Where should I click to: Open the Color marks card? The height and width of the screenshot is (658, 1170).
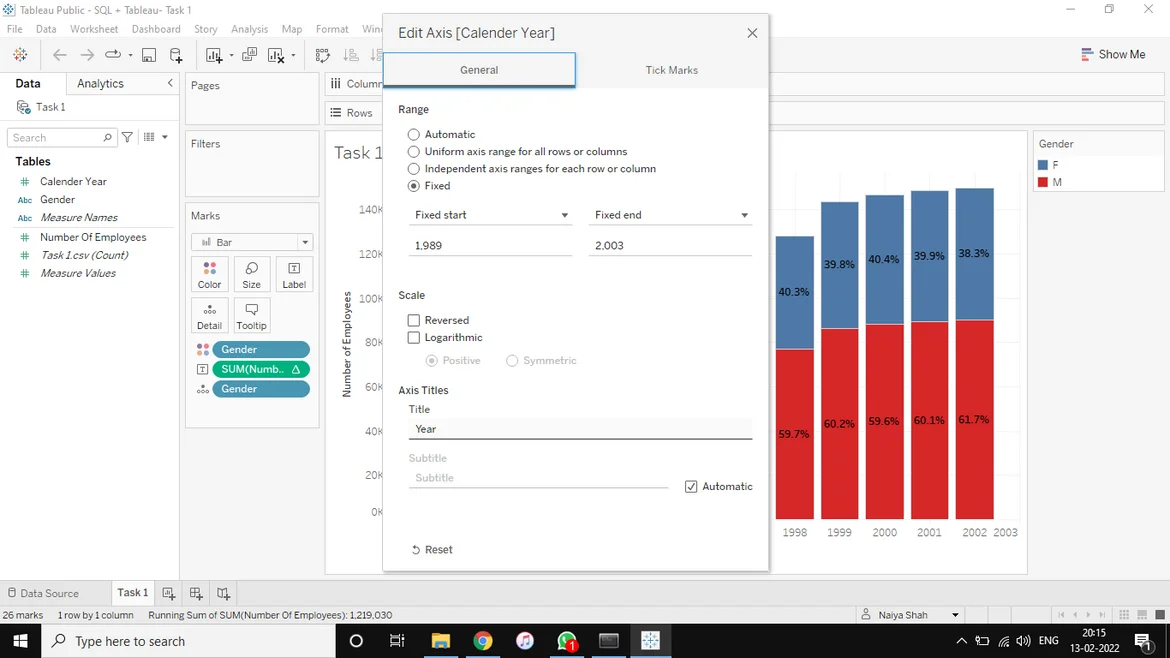(209, 274)
